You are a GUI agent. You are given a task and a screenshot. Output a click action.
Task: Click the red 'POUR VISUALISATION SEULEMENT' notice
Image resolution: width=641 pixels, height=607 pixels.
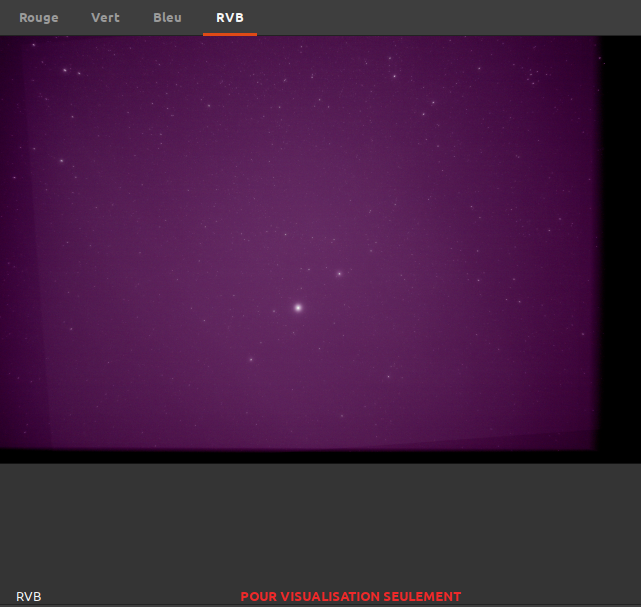click(x=351, y=597)
